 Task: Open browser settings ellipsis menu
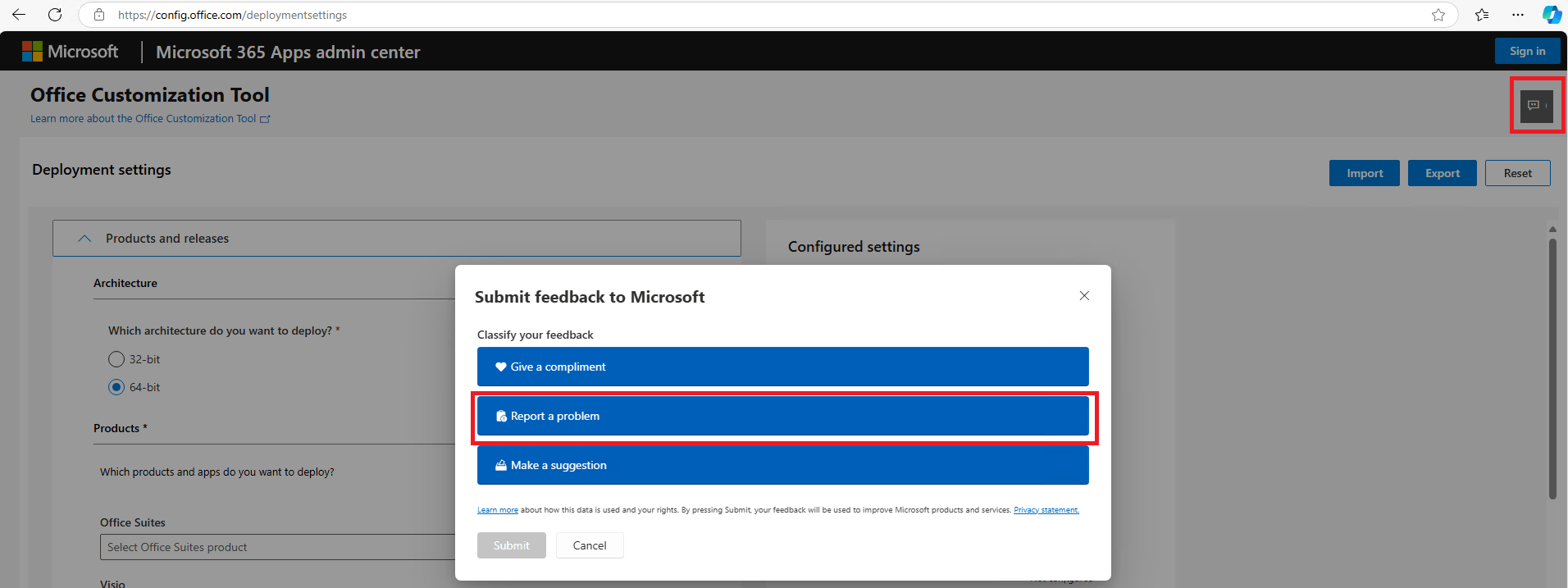(1518, 15)
